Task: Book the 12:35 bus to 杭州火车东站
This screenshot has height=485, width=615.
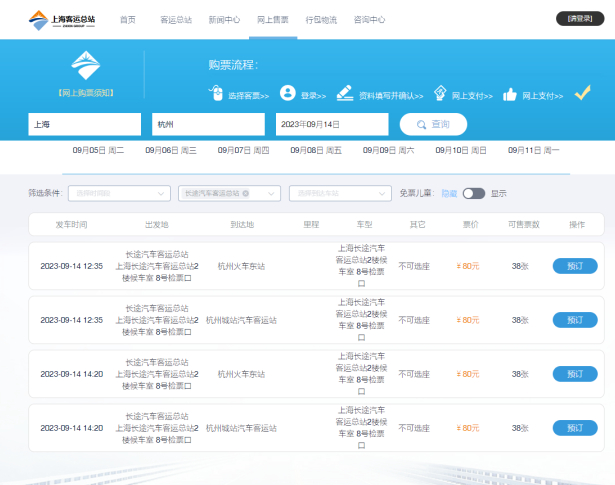Action: (x=575, y=266)
